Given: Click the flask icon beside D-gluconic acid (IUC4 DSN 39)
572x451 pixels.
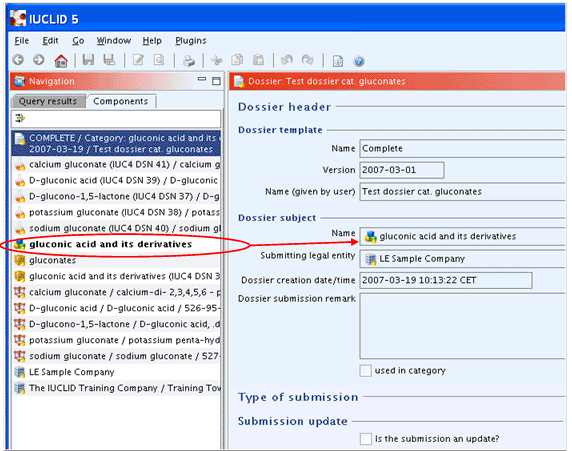Looking at the screenshot, I should (20, 181).
